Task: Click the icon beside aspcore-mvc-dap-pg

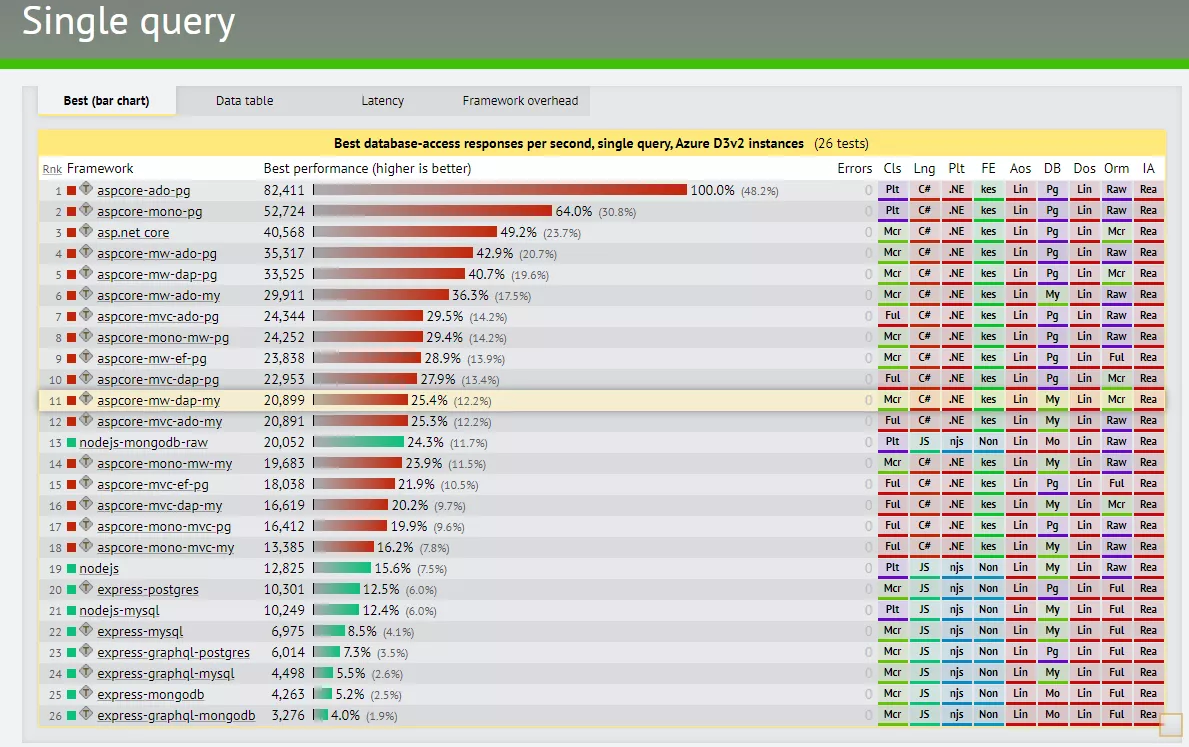Action: point(86,377)
